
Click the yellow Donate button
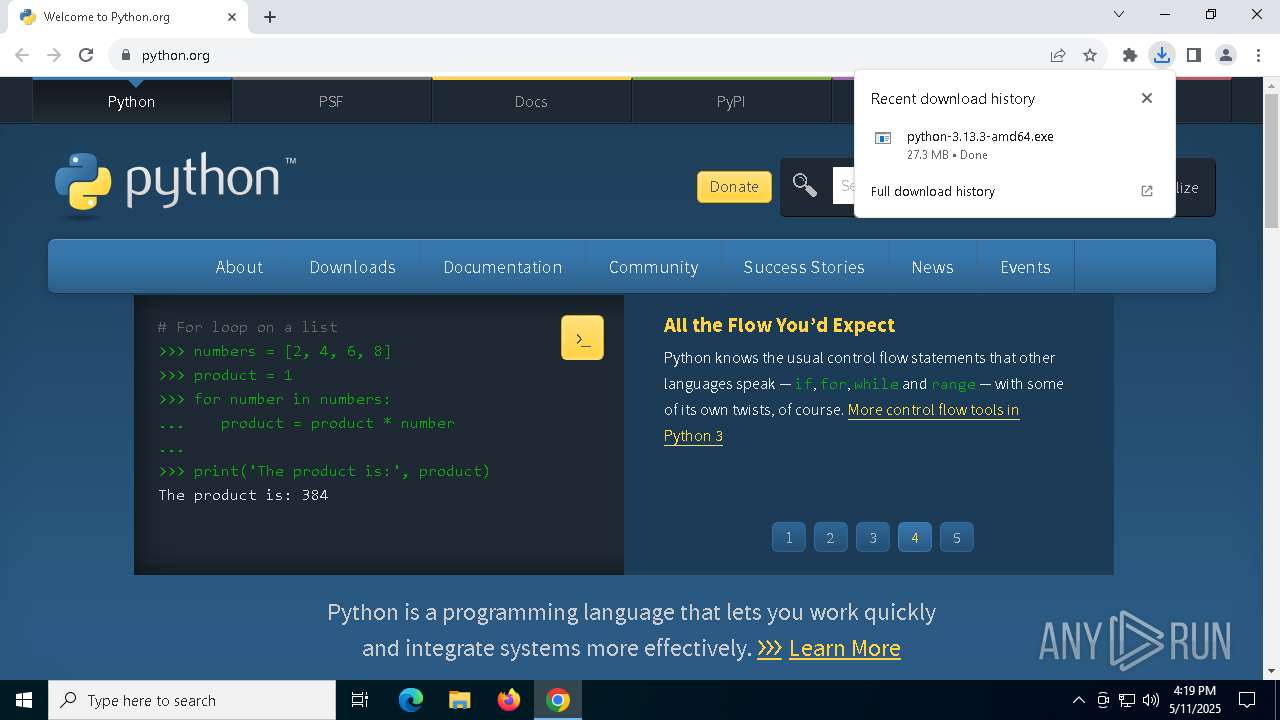click(734, 186)
